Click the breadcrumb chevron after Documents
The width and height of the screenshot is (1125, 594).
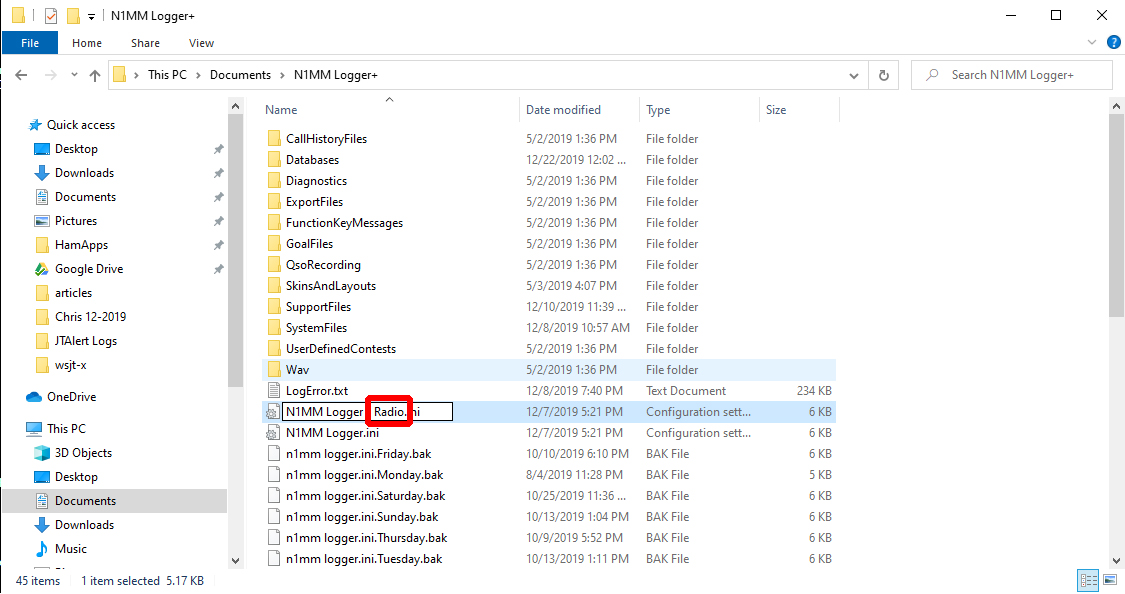pyautogui.click(x=283, y=75)
